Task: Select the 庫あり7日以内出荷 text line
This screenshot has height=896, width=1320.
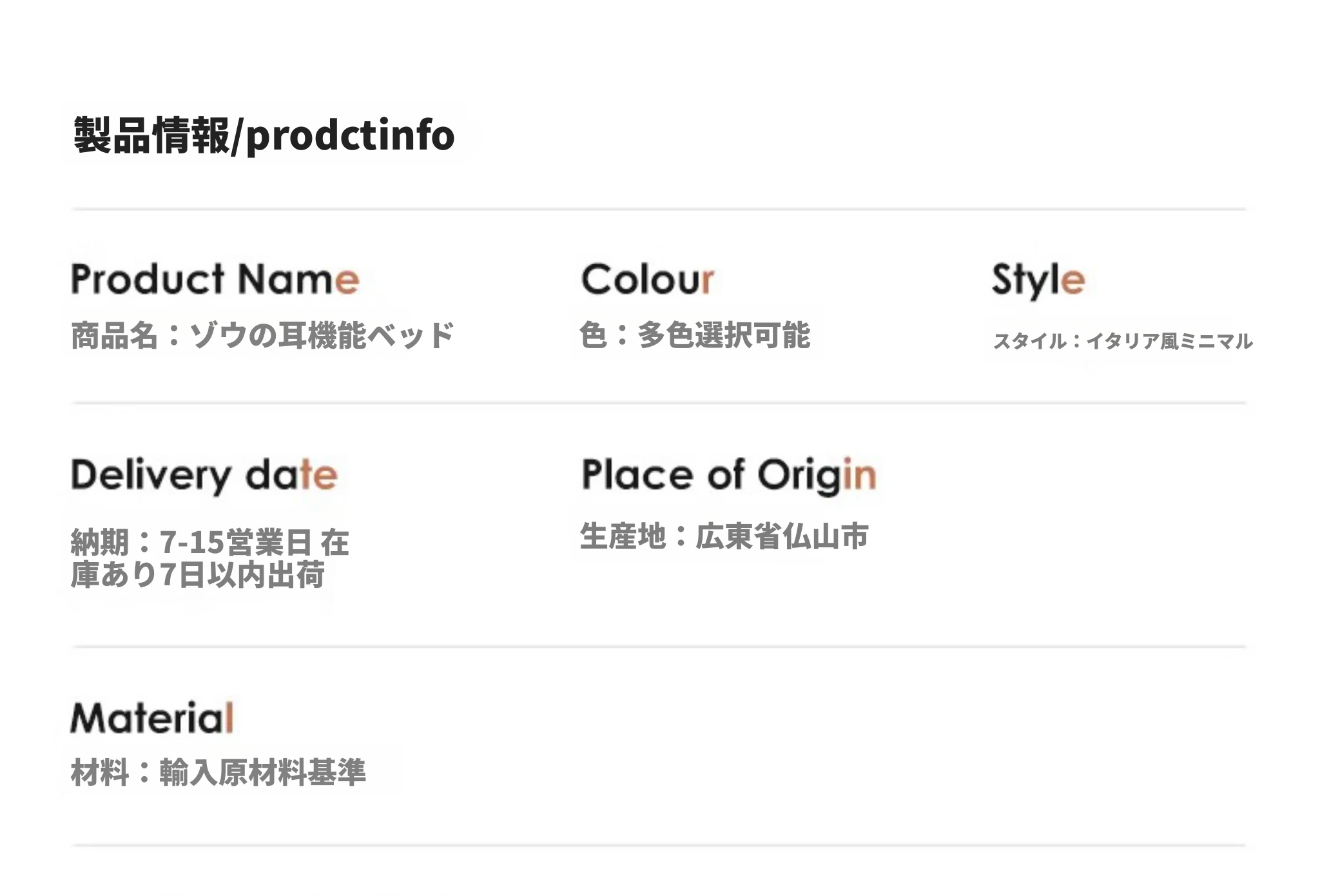Action: pos(197,574)
